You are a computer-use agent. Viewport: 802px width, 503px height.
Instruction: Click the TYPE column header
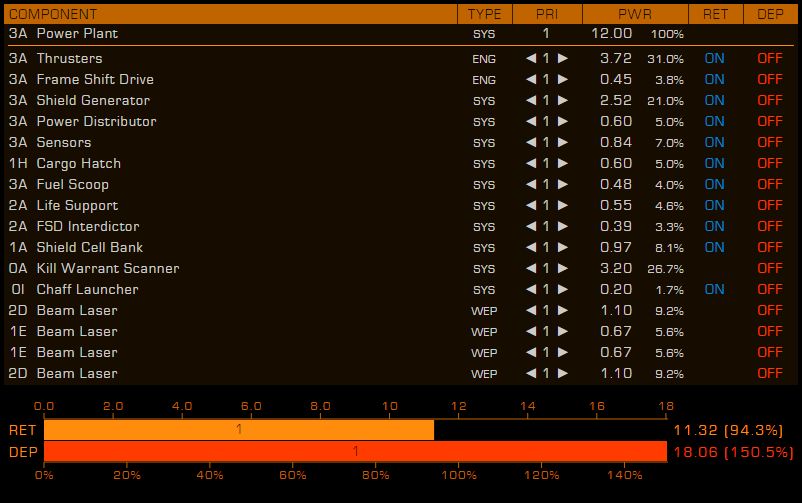point(484,14)
